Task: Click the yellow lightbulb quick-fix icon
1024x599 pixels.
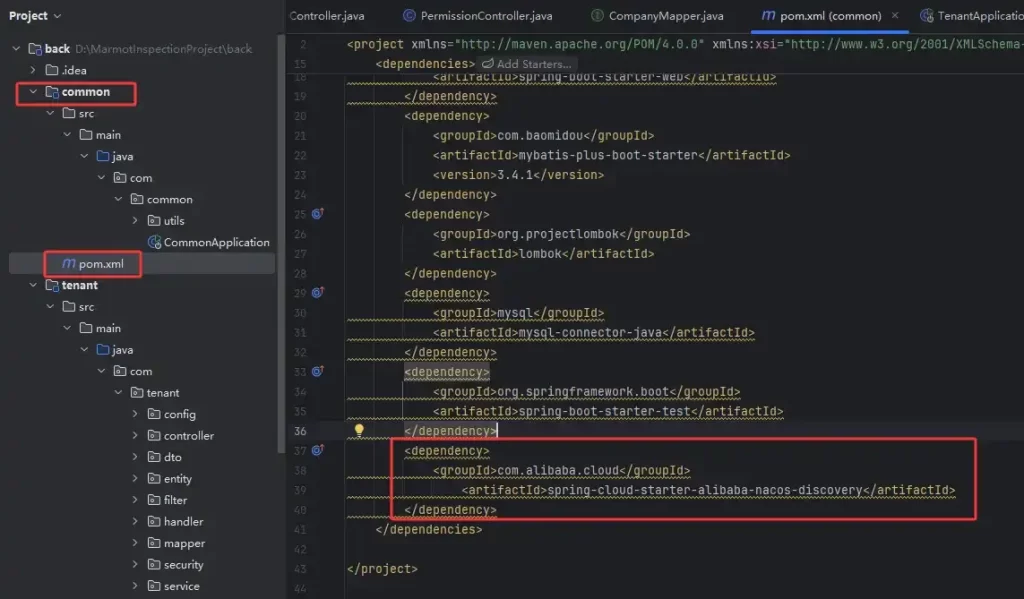Action: tap(359, 431)
